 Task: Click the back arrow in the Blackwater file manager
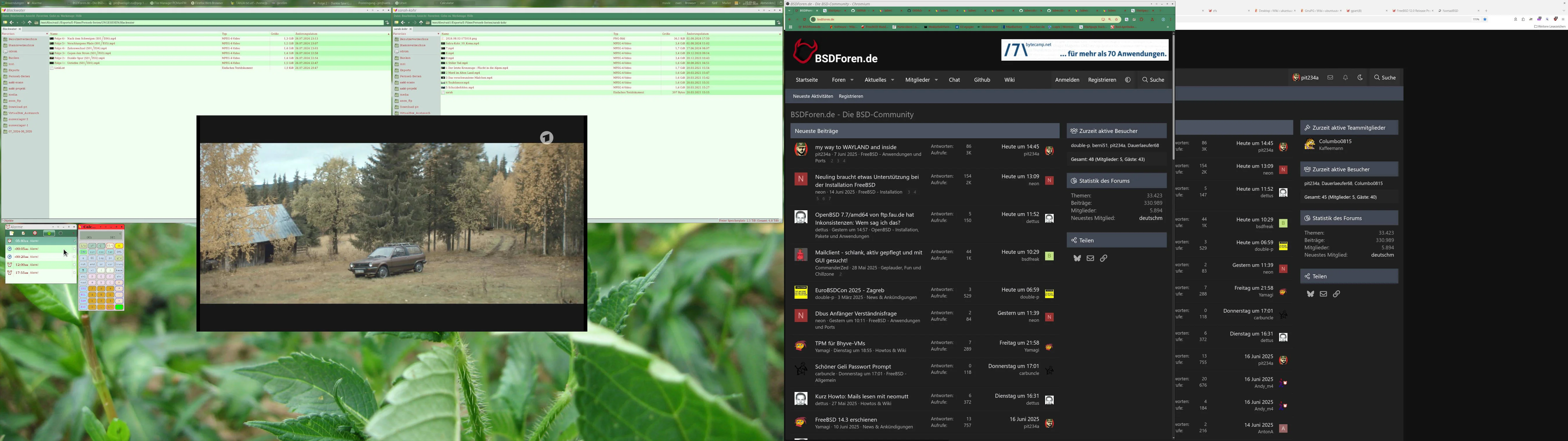[x=11, y=23]
